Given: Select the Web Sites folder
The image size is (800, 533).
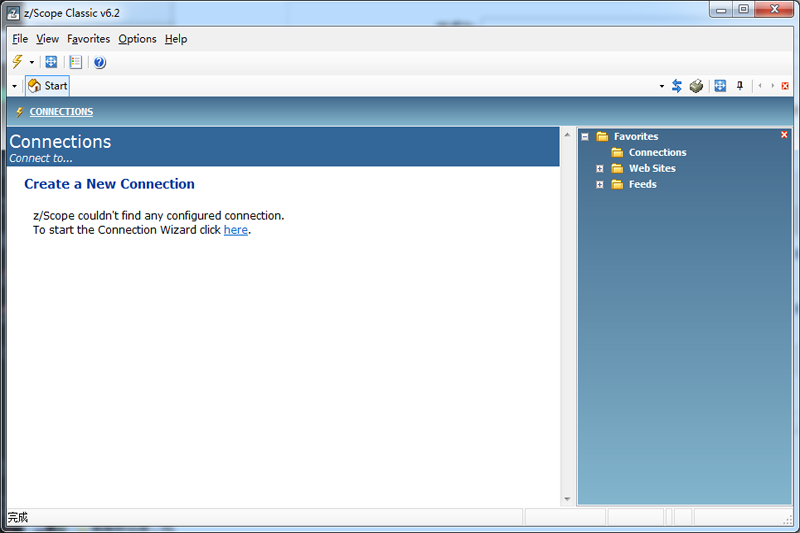Looking at the screenshot, I should 652,168.
